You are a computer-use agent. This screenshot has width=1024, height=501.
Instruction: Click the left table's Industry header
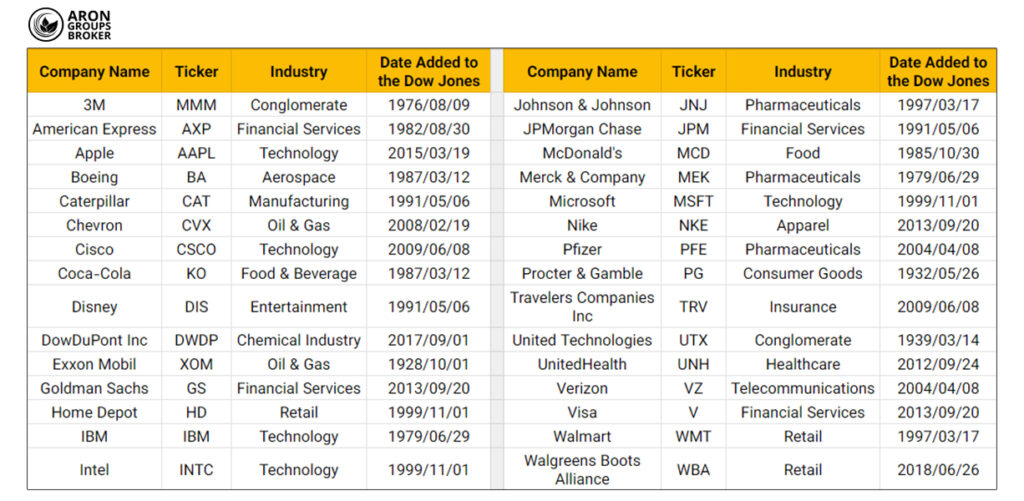pos(298,72)
